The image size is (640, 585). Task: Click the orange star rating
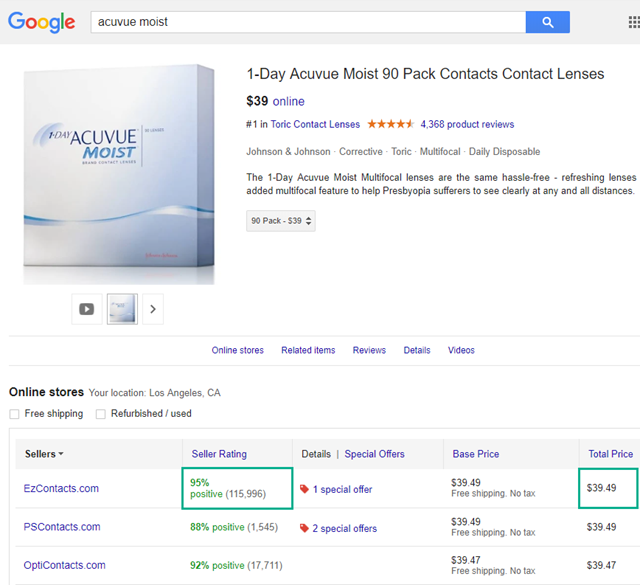pos(390,125)
